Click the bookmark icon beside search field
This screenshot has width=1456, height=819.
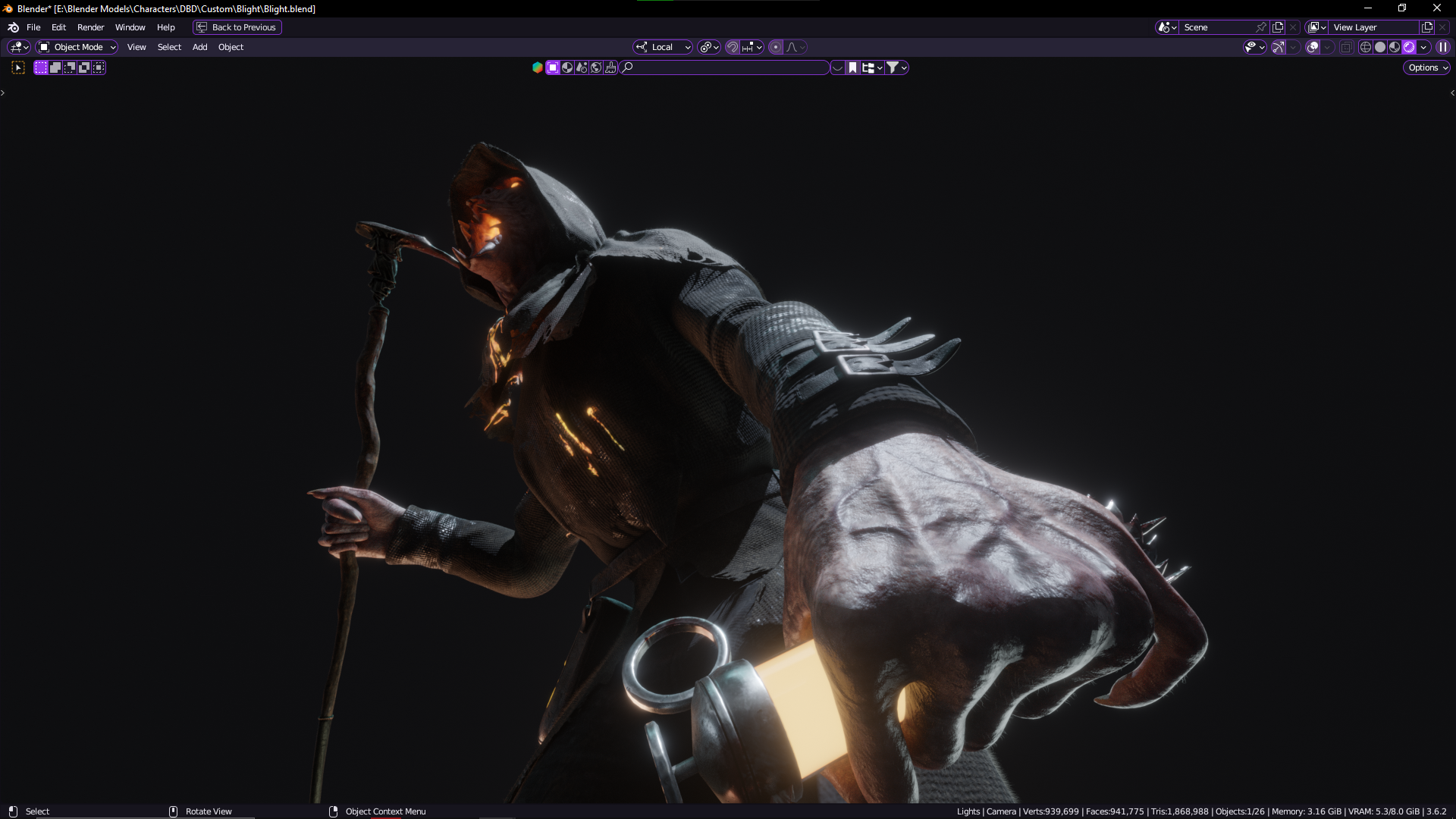tap(852, 67)
